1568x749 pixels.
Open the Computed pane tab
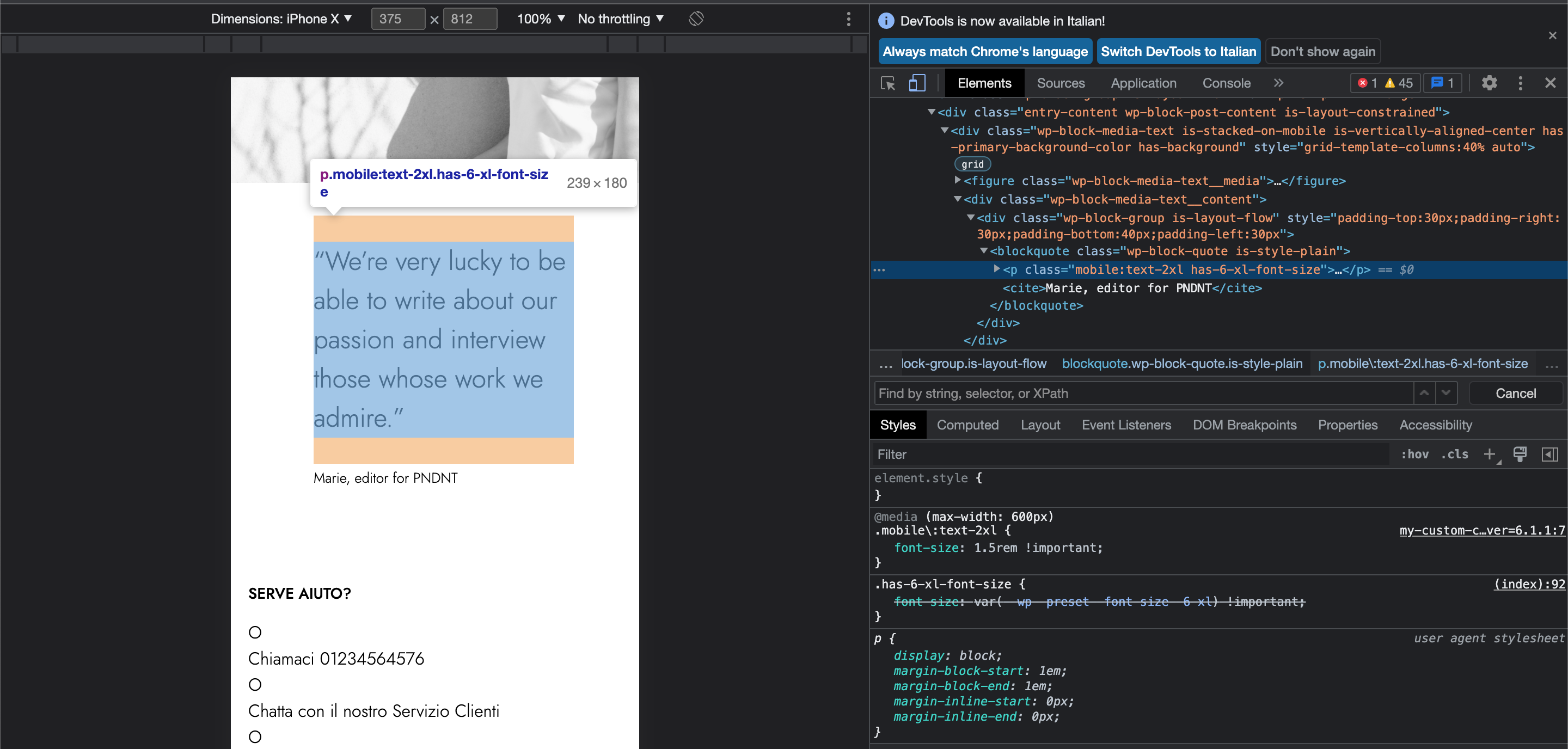coord(967,425)
